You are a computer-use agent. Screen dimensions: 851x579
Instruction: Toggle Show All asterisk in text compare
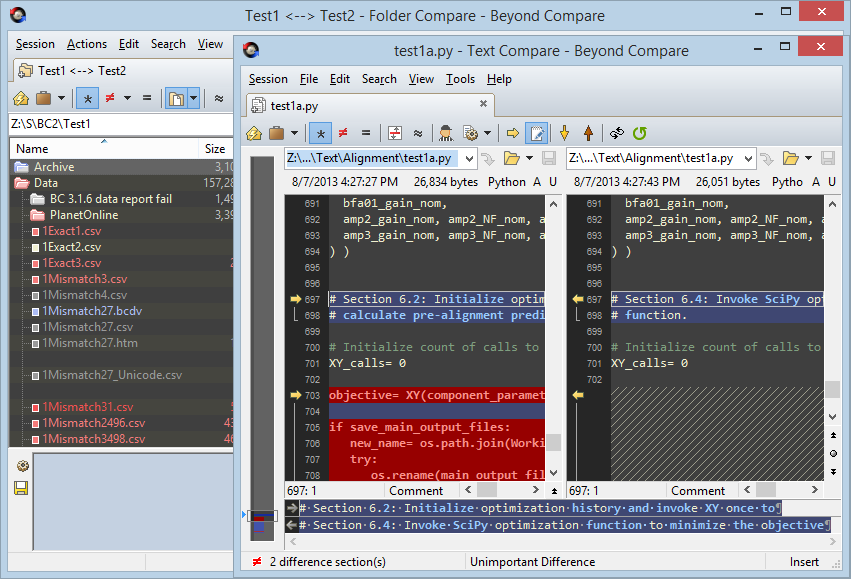[x=320, y=132]
